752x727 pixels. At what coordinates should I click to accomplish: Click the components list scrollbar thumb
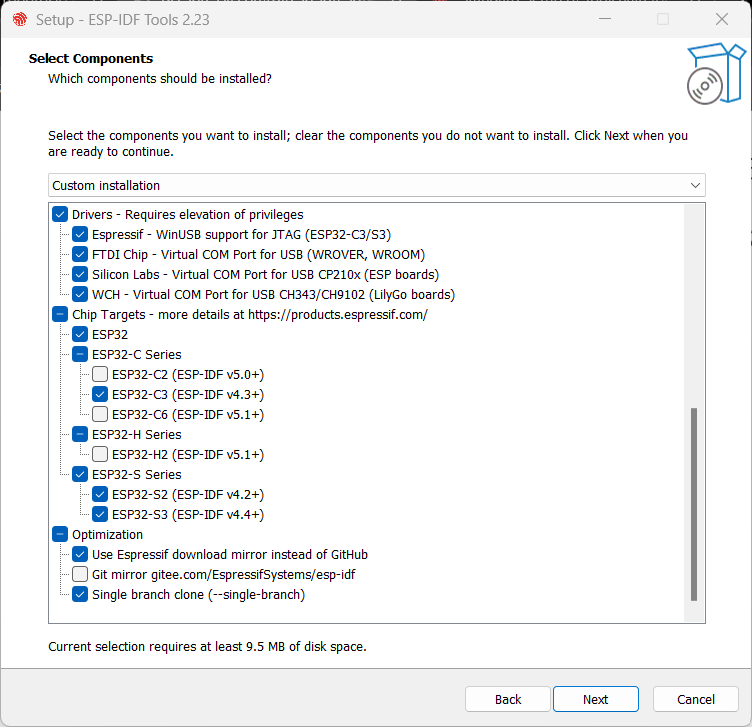click(693, 504)
